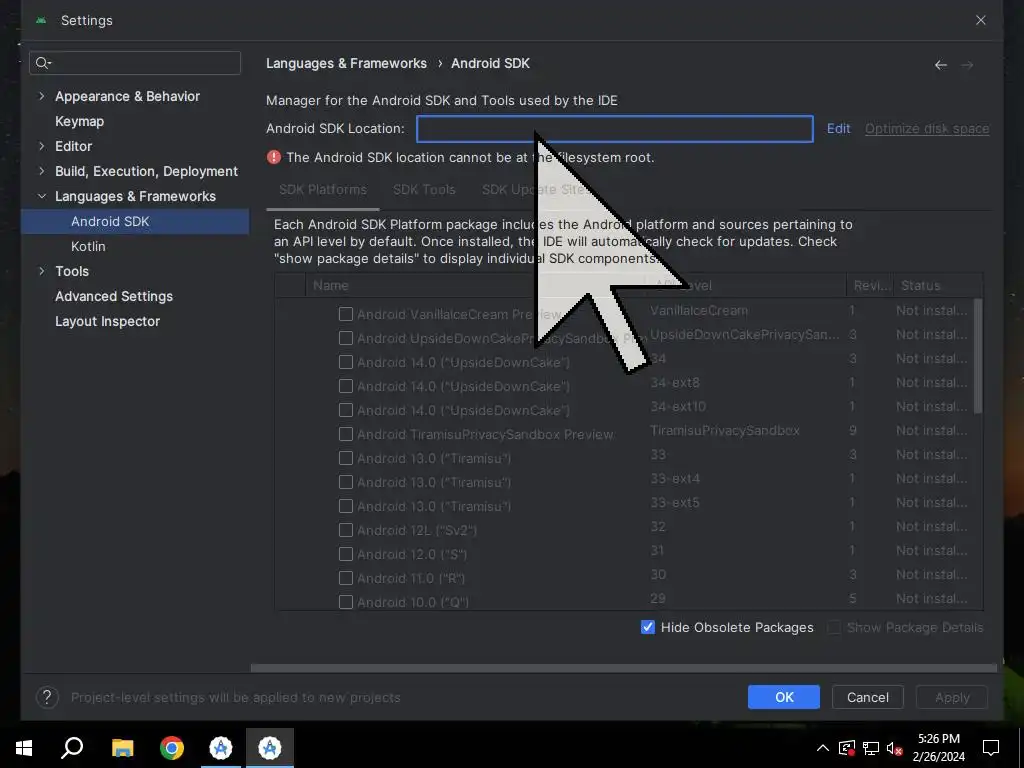Select Kotlin under Languages & Frameworks

[88, 246]
